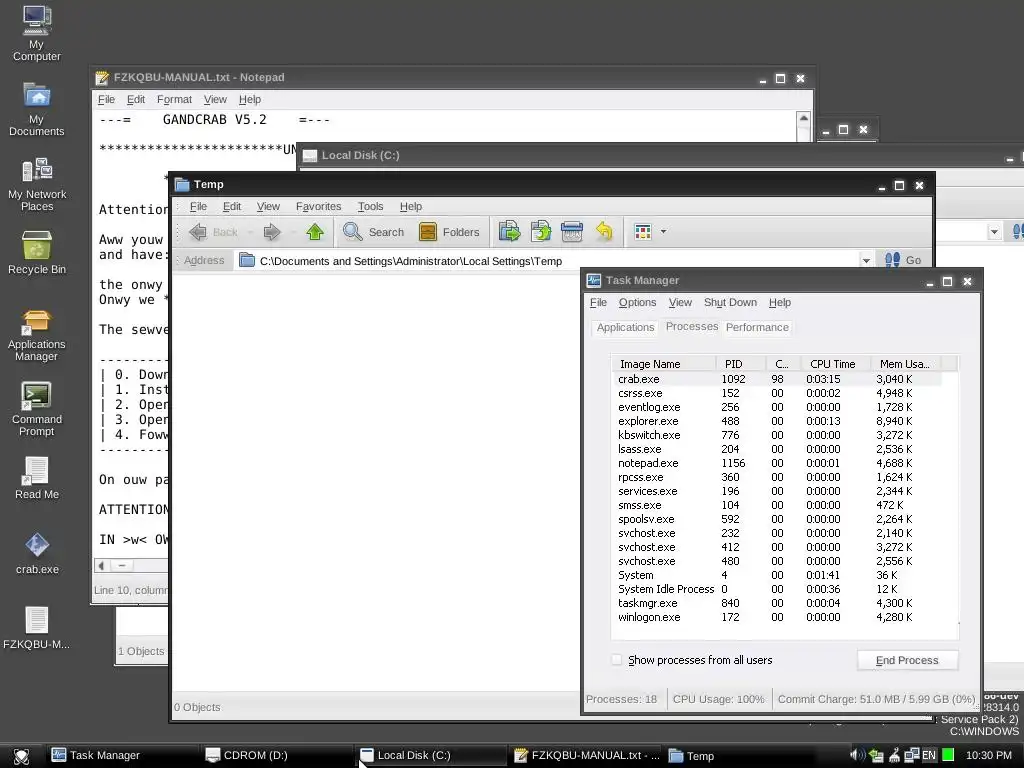The height and width of the screenshot is (768, 1024).
Task: Click the EN language indicator in tray
Action: pyautogui.click(x=929, y=756)
